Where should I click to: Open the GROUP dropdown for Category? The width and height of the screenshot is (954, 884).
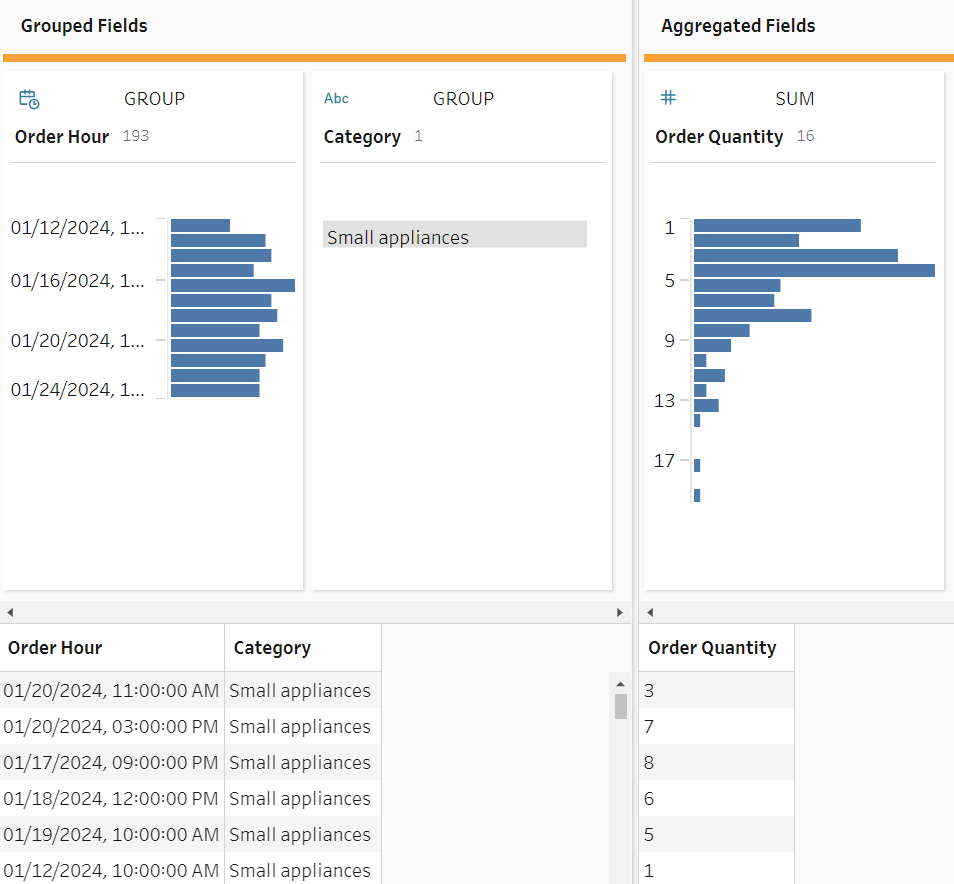coord(463,99)
